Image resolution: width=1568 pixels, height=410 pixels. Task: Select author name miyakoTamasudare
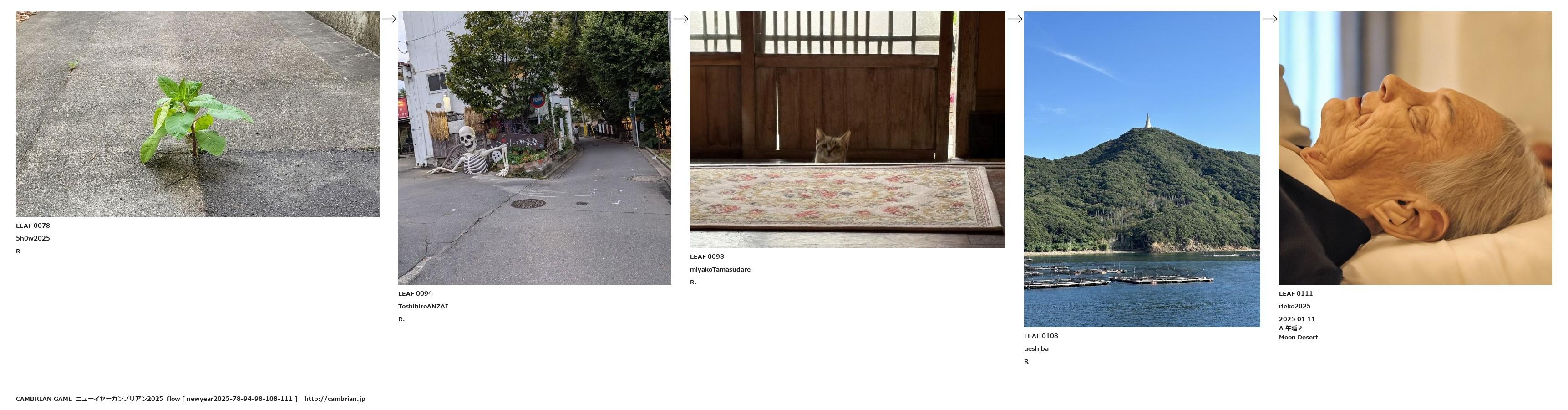click(x=720, y=270)
